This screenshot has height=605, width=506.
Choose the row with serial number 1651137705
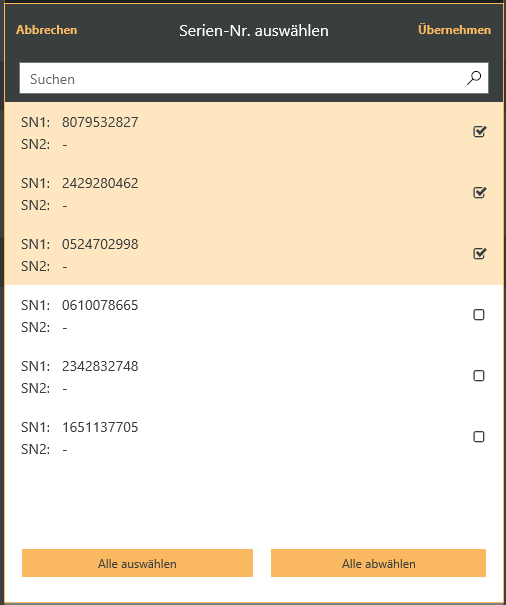[254, 438]
